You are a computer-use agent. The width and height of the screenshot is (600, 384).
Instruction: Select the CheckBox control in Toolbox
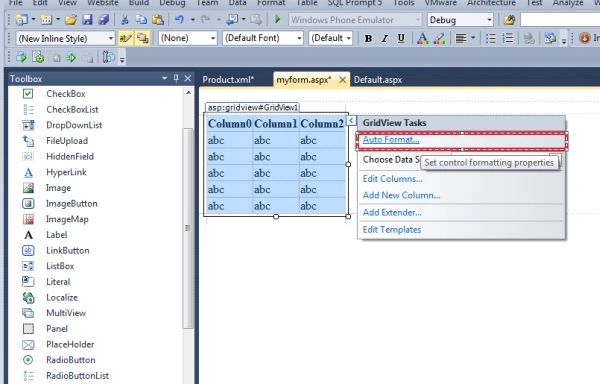pos(66,94)
